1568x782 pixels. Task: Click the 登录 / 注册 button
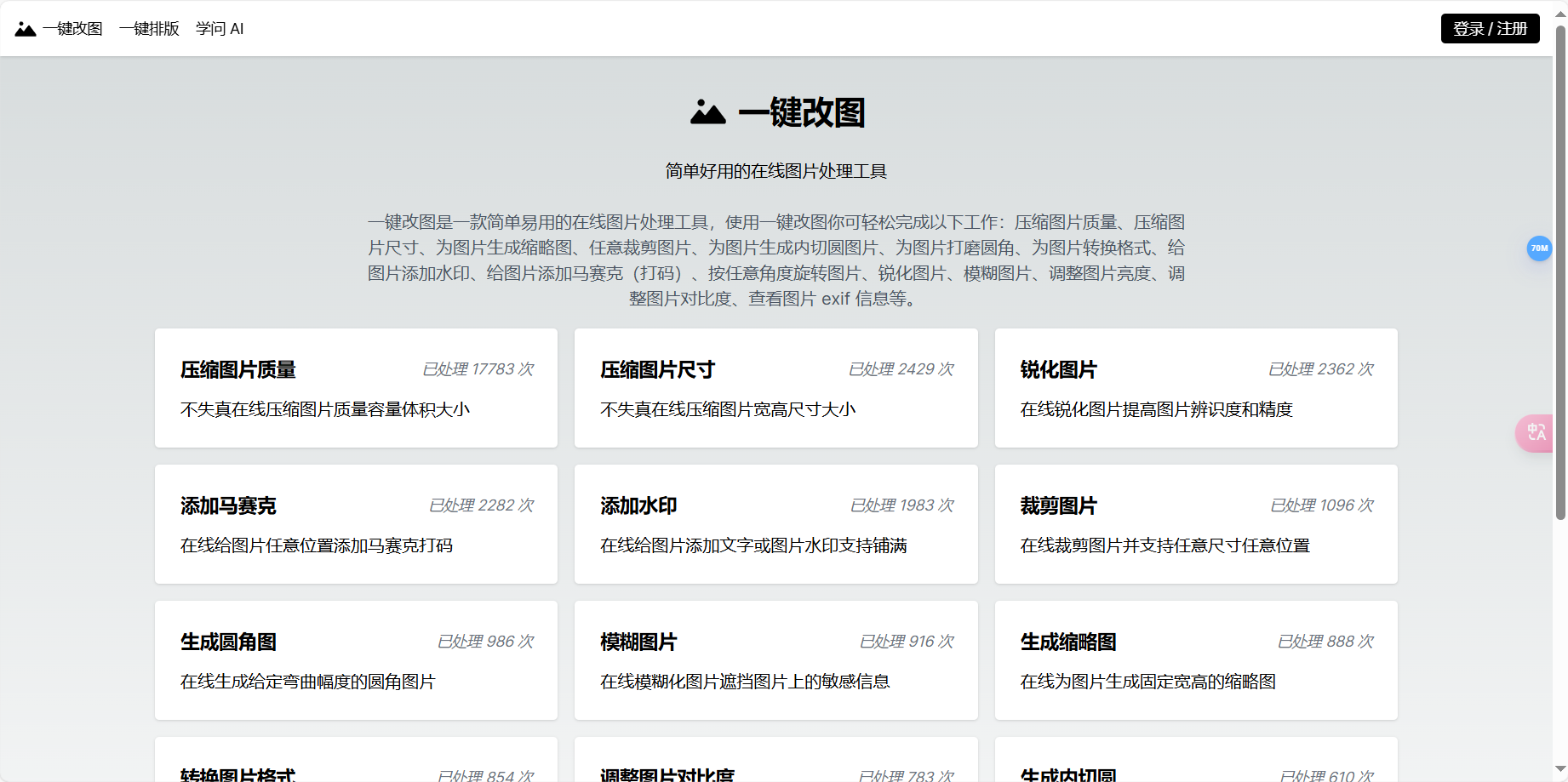[x=1490, y=28]
